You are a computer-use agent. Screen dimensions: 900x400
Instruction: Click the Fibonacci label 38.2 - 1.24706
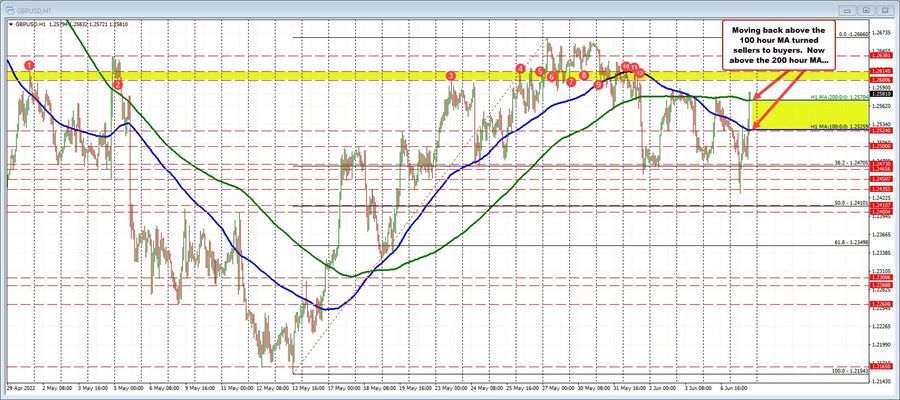pos(852,163)
